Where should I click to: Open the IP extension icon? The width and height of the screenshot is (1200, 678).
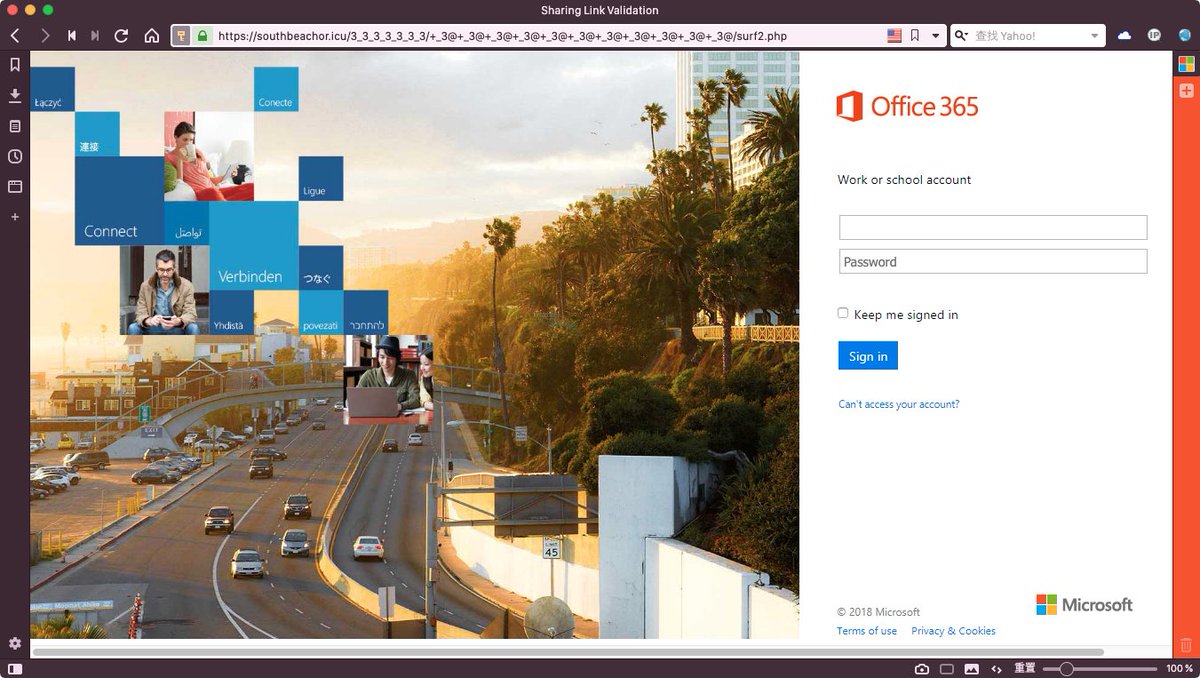(1154, 36)
